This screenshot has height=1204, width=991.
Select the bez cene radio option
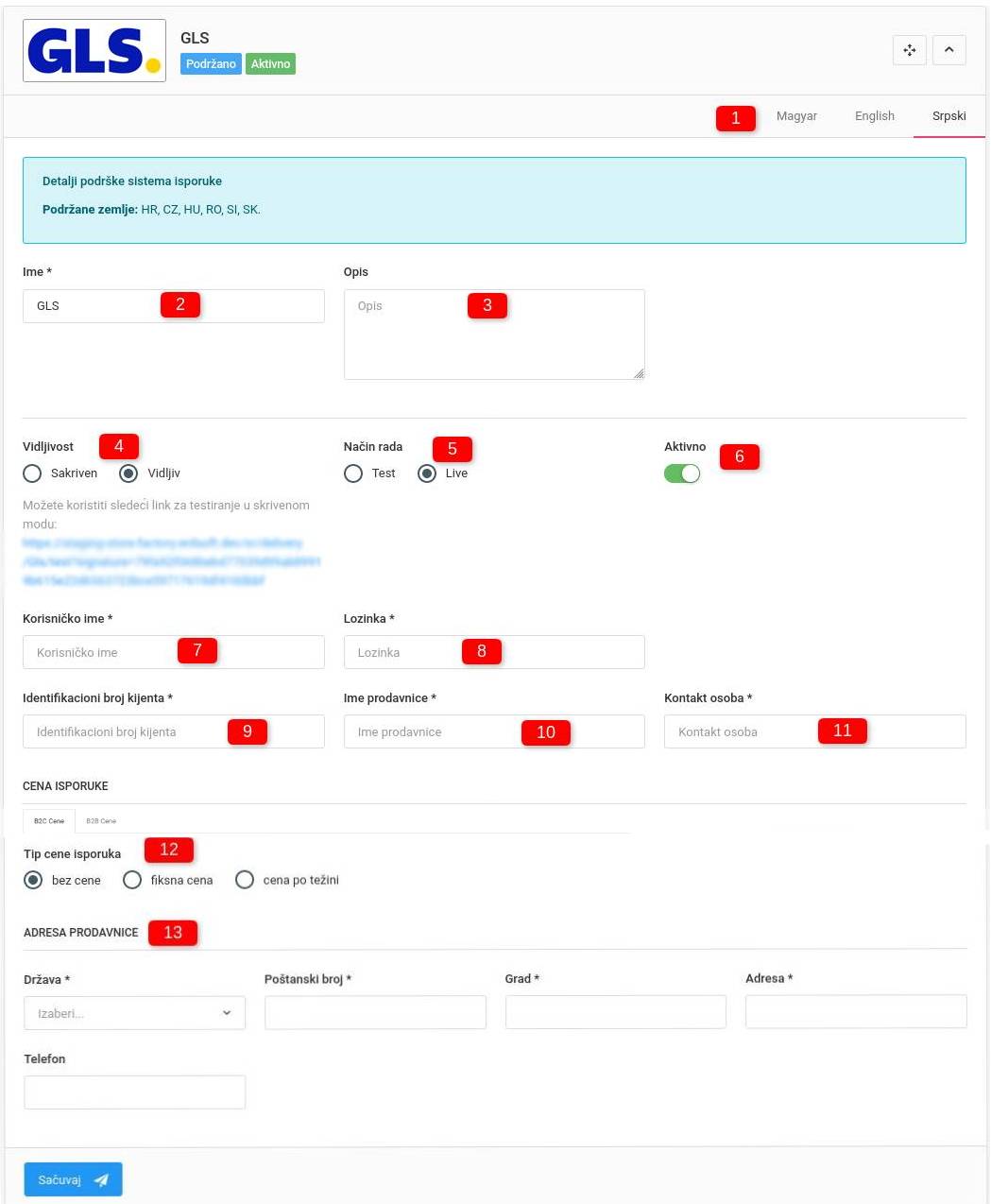pyautogui.click(x=33, y=880)
